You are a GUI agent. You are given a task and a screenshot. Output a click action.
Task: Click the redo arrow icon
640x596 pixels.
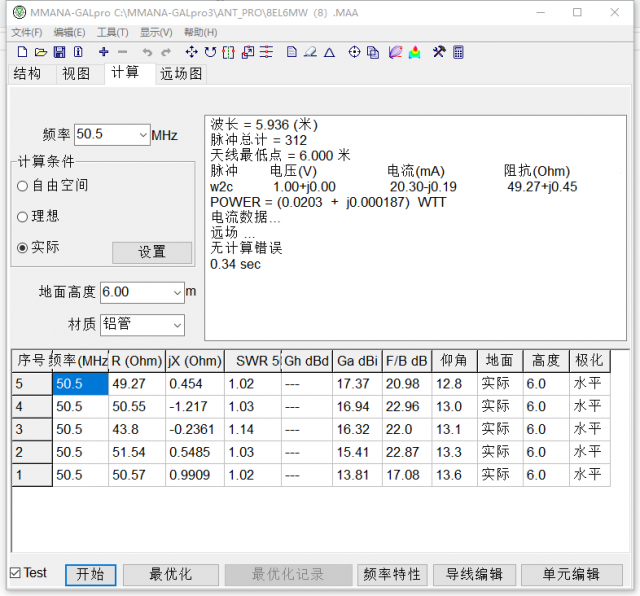point(166,52)
